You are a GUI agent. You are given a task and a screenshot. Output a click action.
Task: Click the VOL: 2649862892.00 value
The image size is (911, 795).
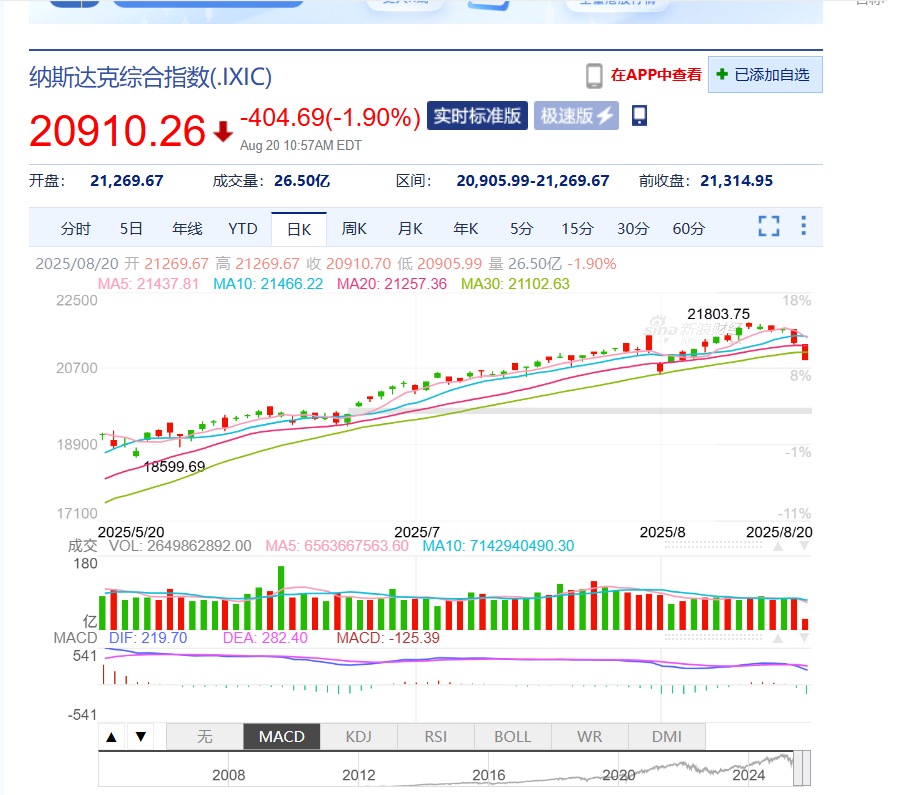(180, 546)
